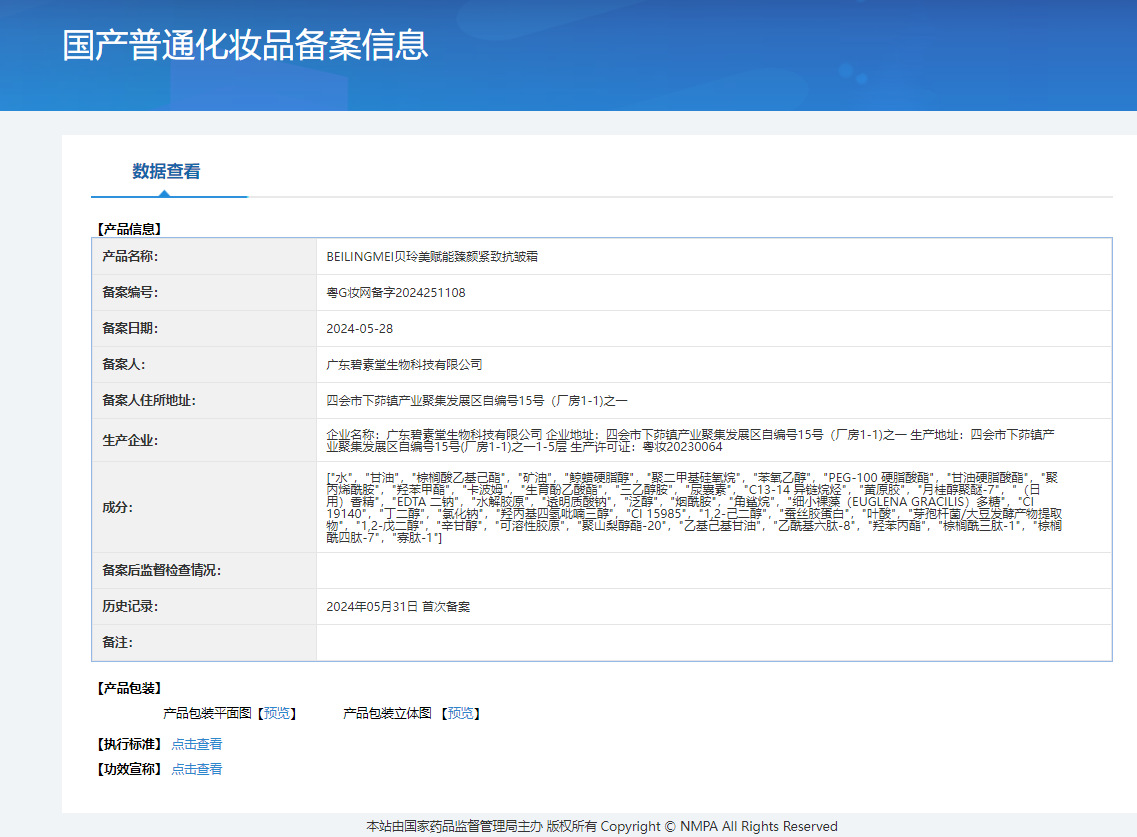Click the 备案编号 value 粤G妆网备字2024251108
1137x837 pixels.
click(x=396, y=293)
